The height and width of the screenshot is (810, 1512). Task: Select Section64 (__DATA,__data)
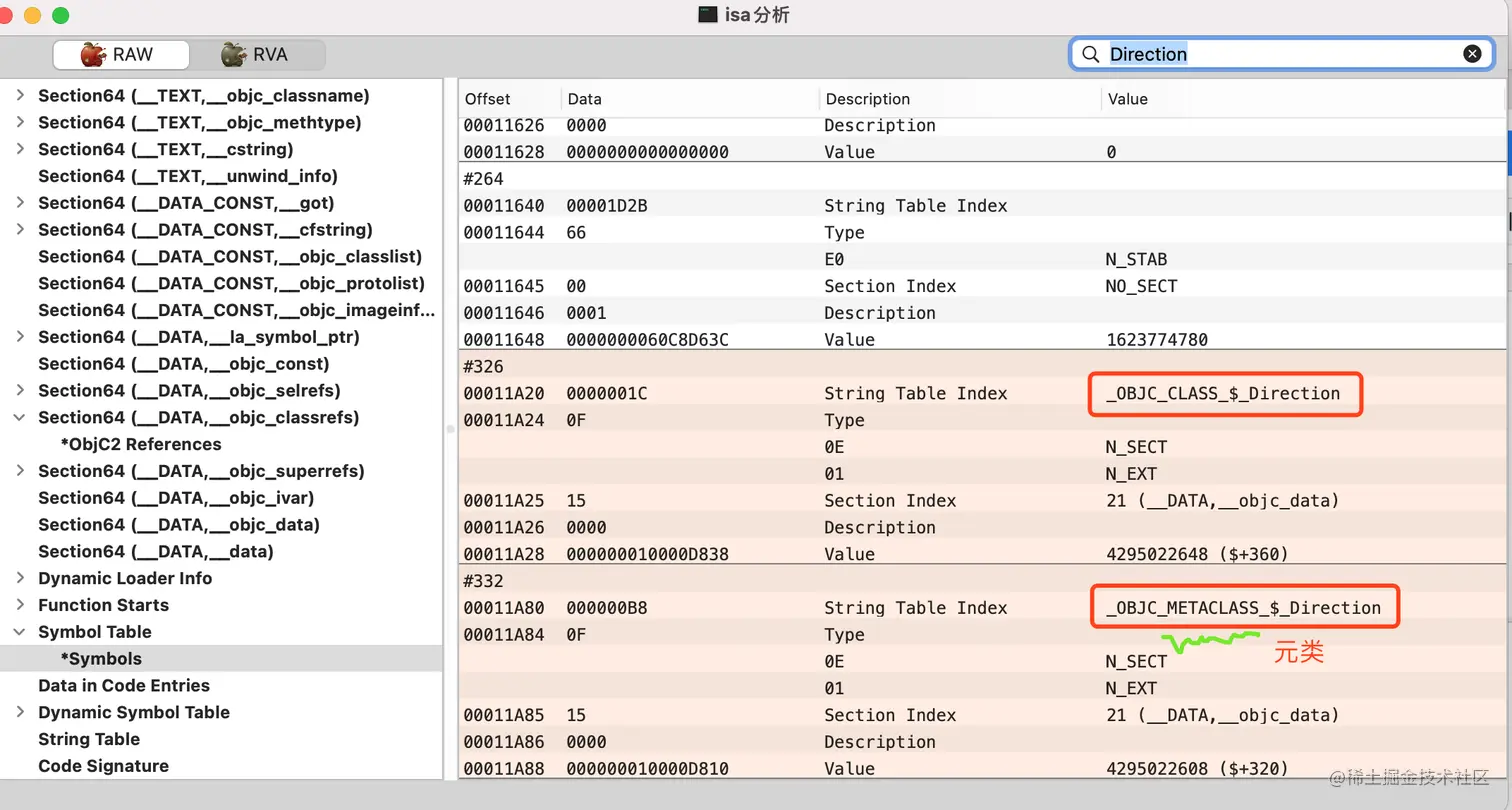pos(156,551)
